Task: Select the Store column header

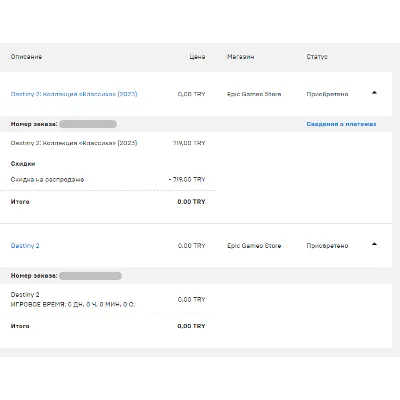Action: tap(241, 57)
